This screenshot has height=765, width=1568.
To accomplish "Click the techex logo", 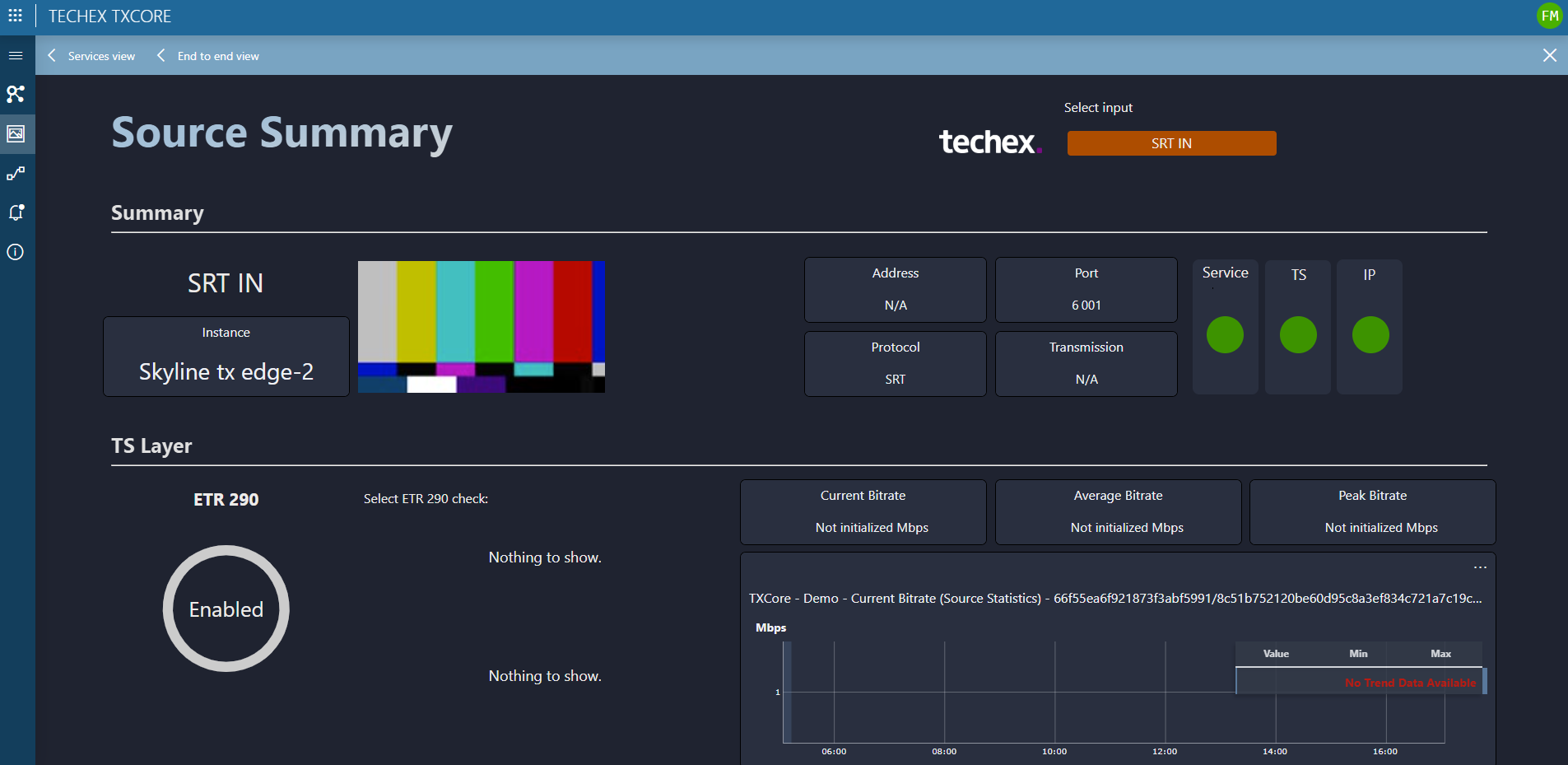I will click(990, 142).
